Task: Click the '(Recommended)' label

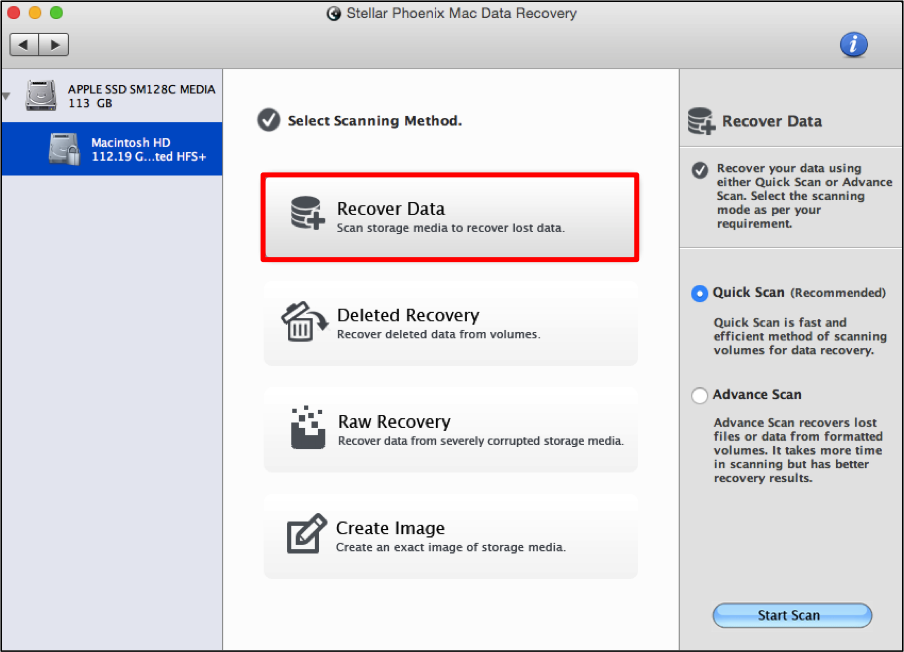Action: coord(838,293)
